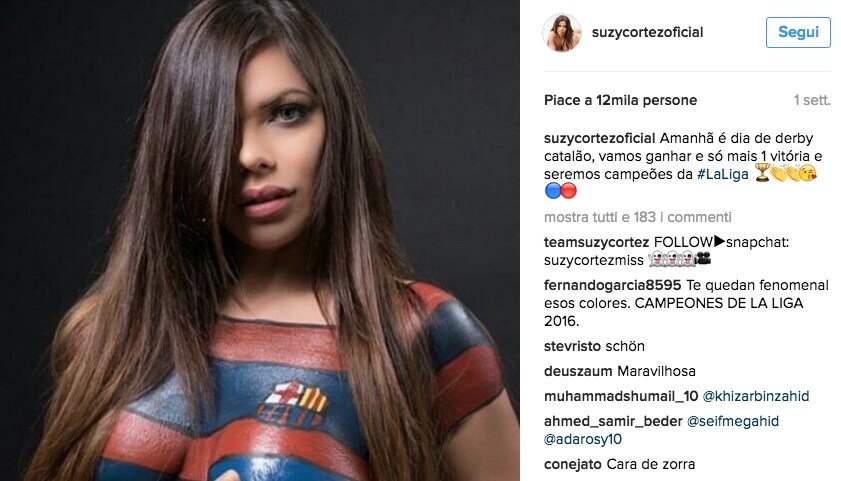Open @seifmegahid mention
This screenshot has width=841, height=481.
click(x=733, y=421)
